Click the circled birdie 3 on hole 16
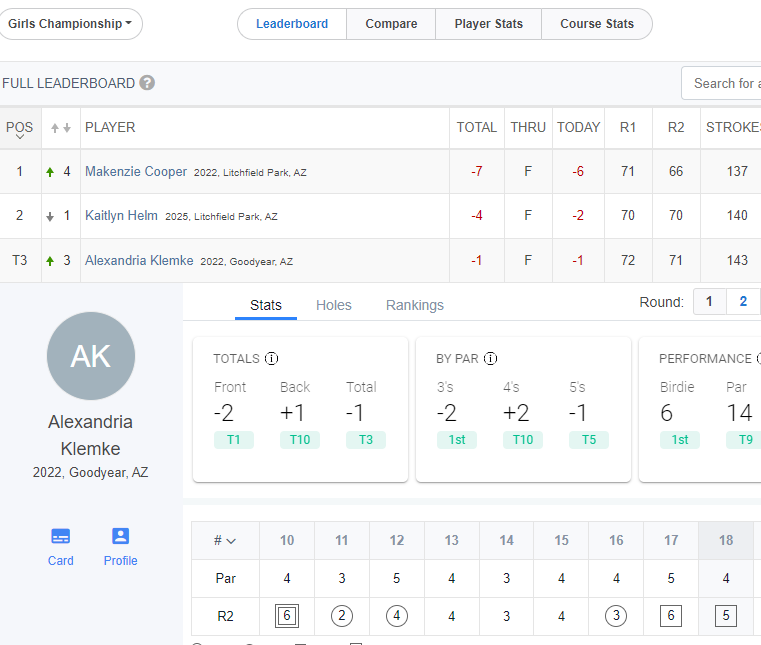This screenshot has height=645, width=761. [616, 616]
